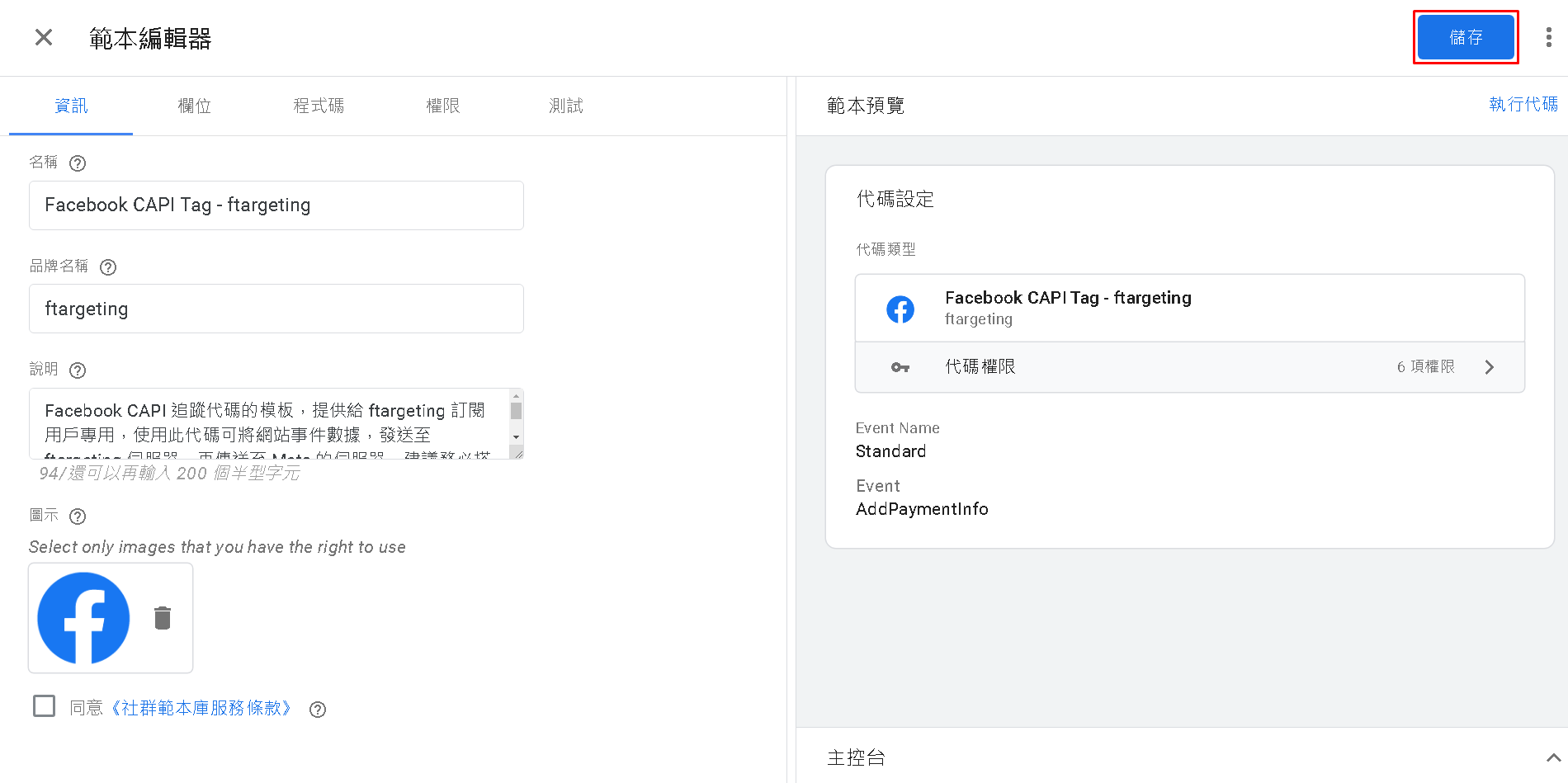Image resolution: width=1568 pixels, height=783 pixels.
Task: Edit the name field Facebook CAPI Tag
Action: coord(276,205)
